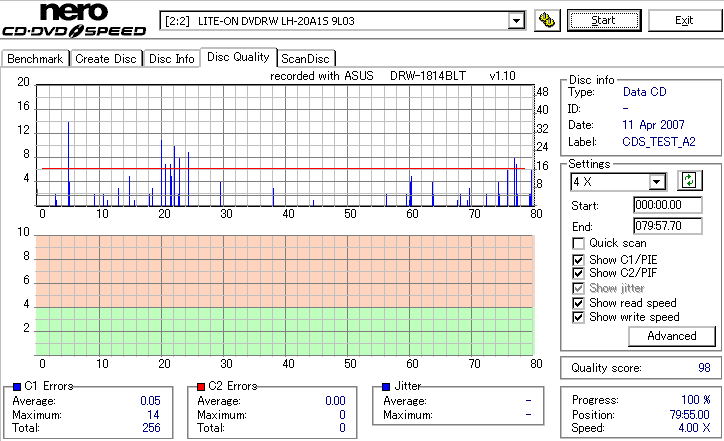The height and width of the screenshot is (441, 724).
Task: Click the green refresh speed settings icon
Action: [x=689, y=180]
